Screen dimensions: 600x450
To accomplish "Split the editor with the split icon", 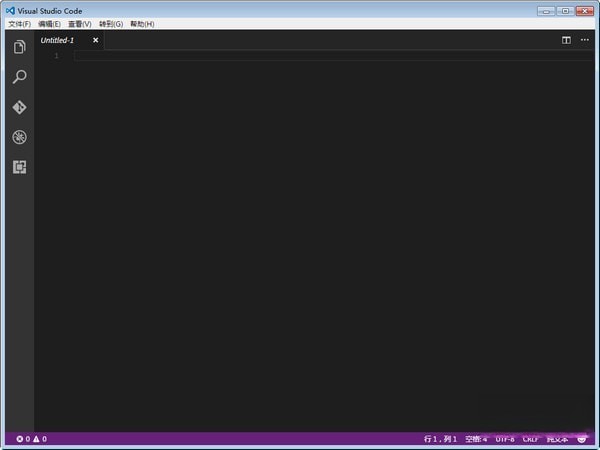I will tap(566, 40).
